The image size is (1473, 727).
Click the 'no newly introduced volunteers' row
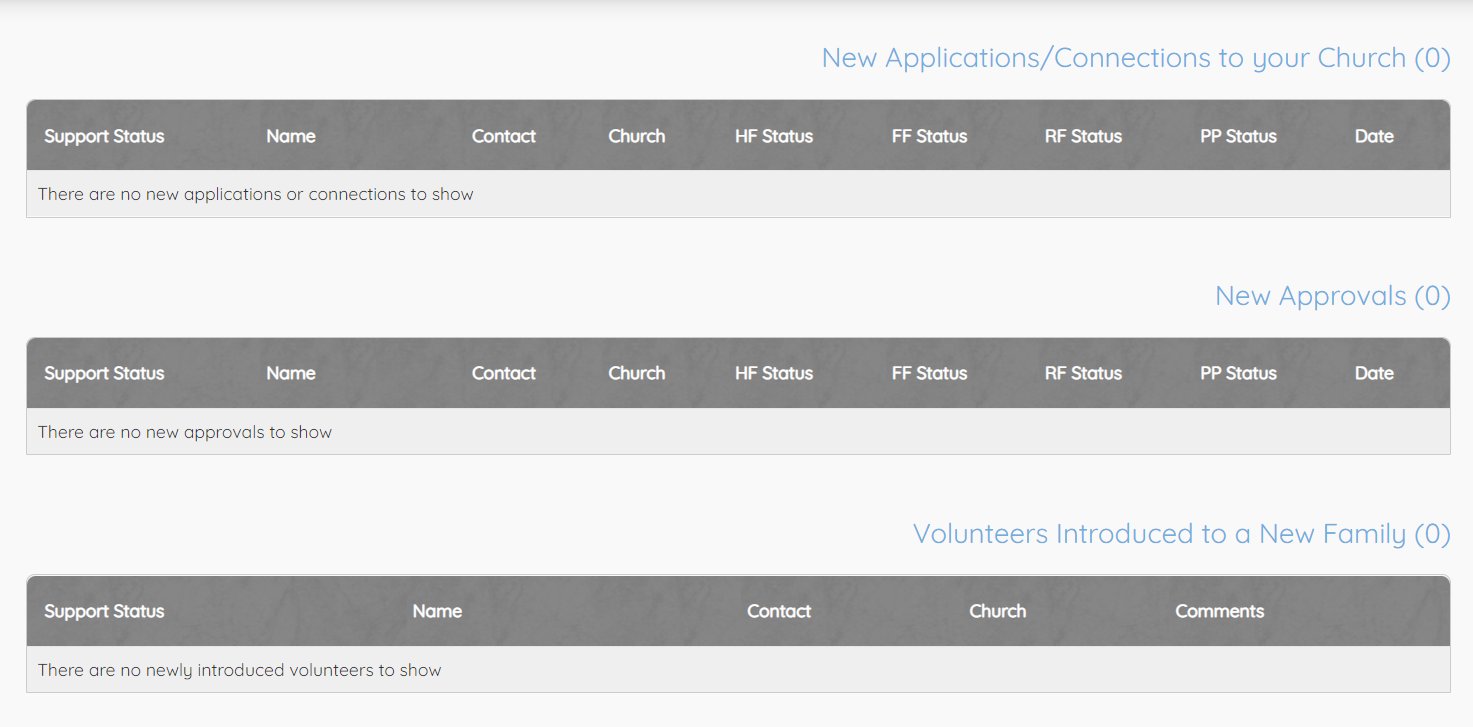(x=240, y=670)
